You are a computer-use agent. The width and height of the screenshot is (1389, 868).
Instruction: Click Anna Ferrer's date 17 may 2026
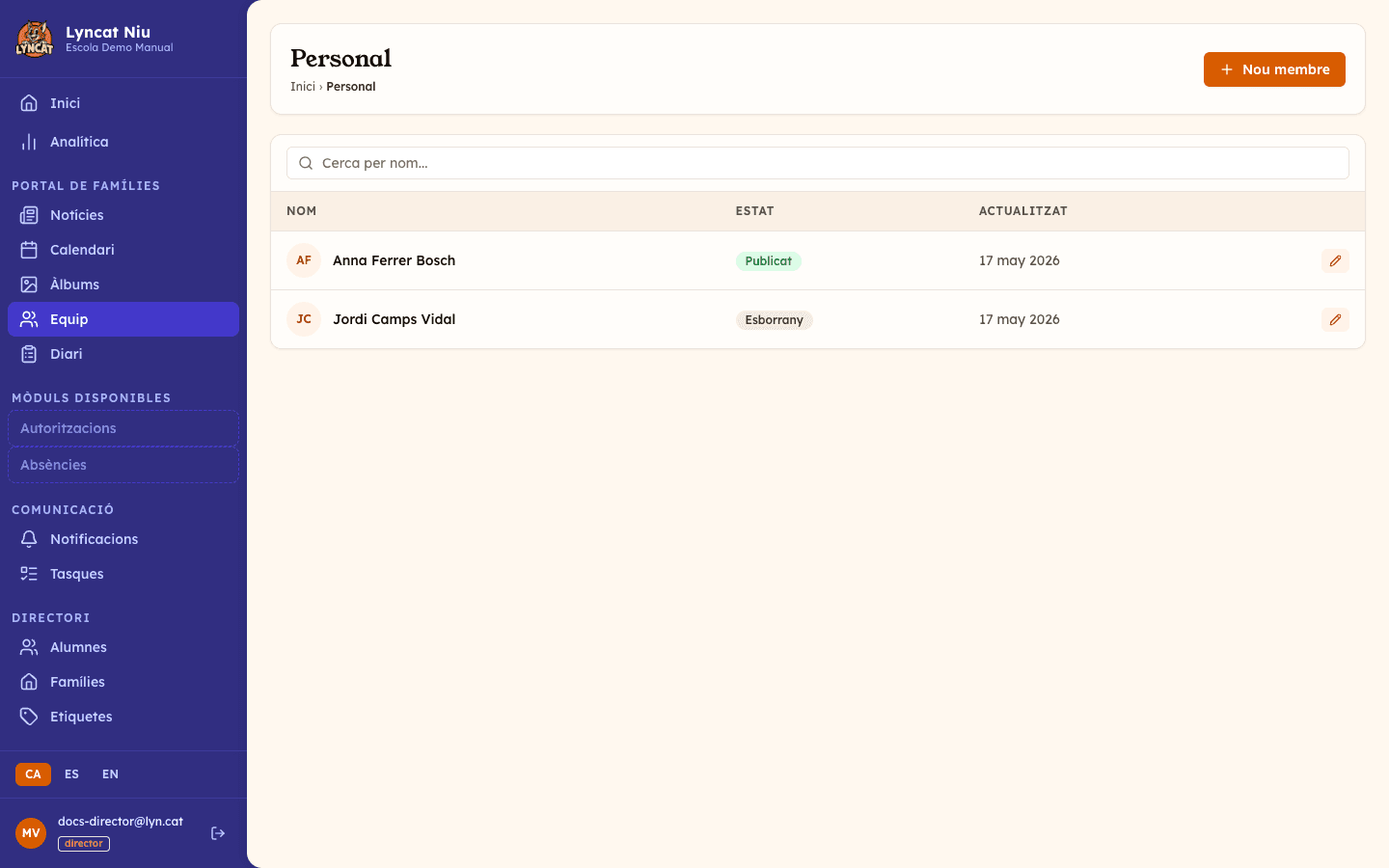point(1019,260)
